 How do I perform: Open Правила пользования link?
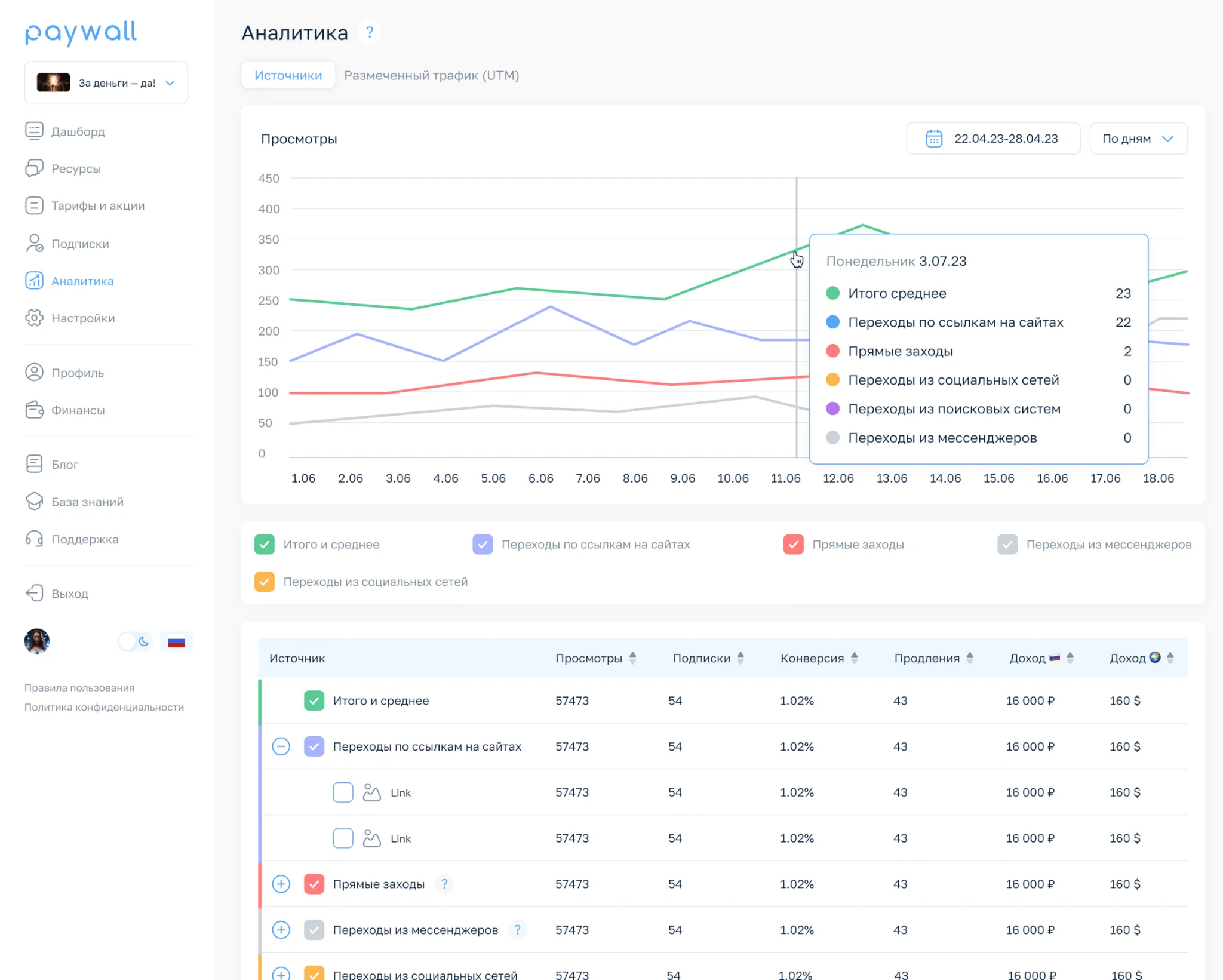click(79, 688)
